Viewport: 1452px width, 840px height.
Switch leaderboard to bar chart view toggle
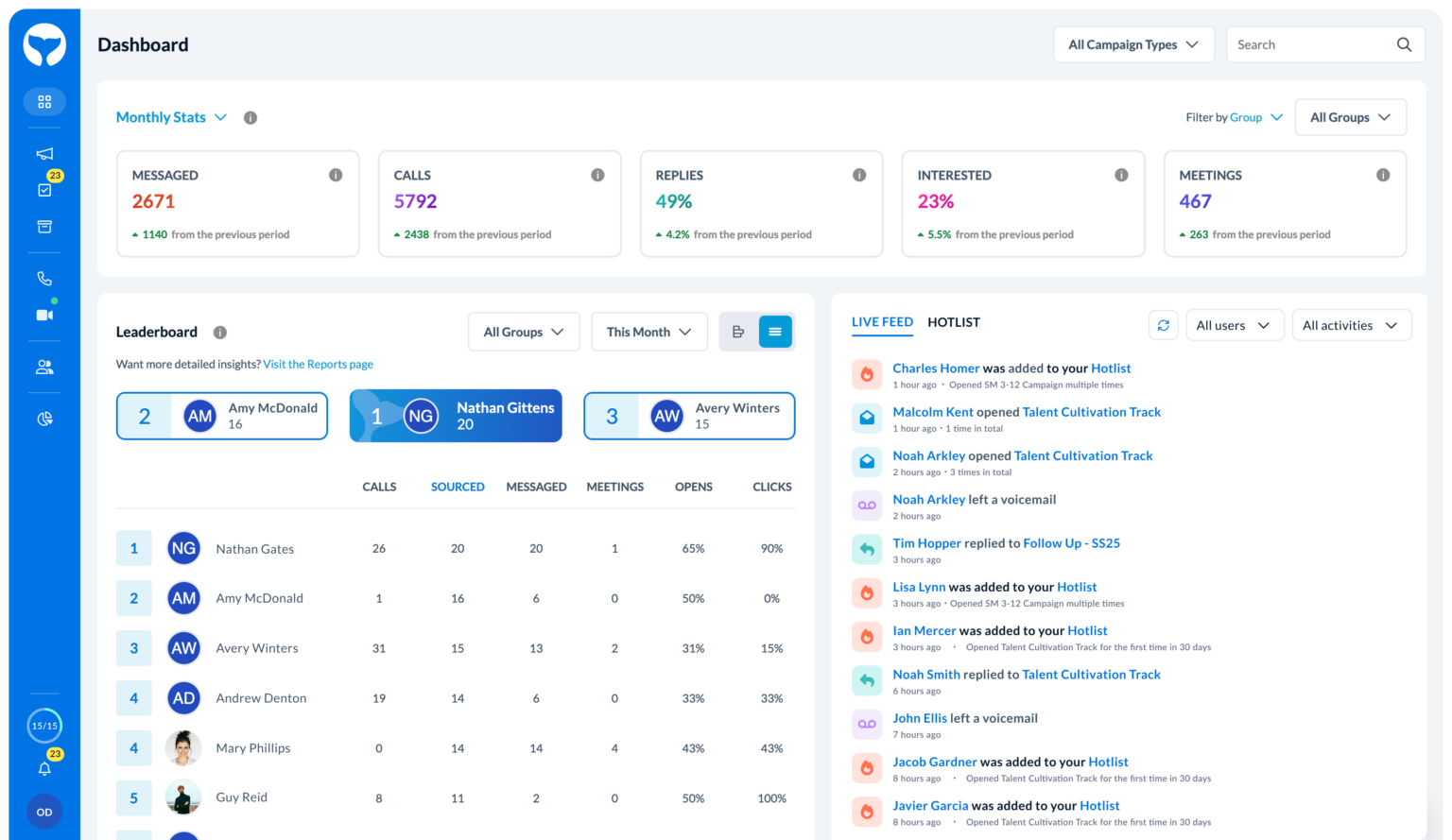click(738, 332)
